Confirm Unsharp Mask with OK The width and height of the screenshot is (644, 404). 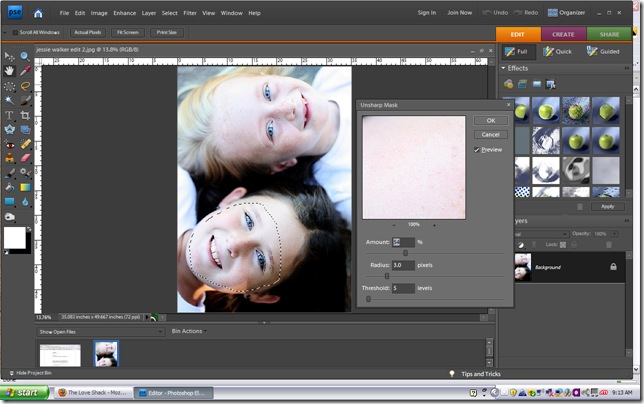[490, 120]
